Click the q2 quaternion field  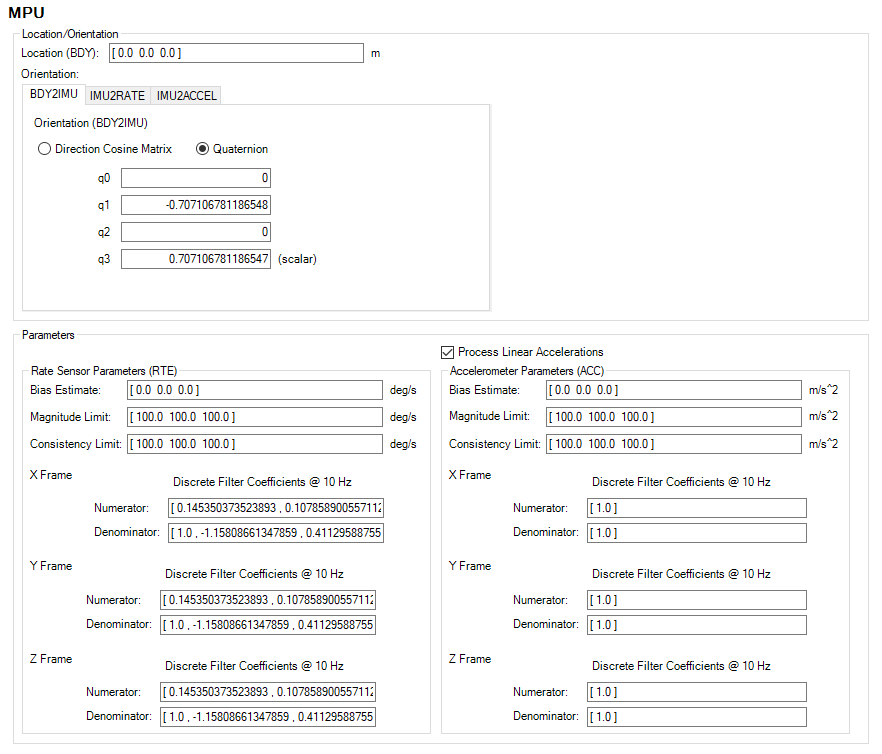pyautogui.click(x=196, y=232)
